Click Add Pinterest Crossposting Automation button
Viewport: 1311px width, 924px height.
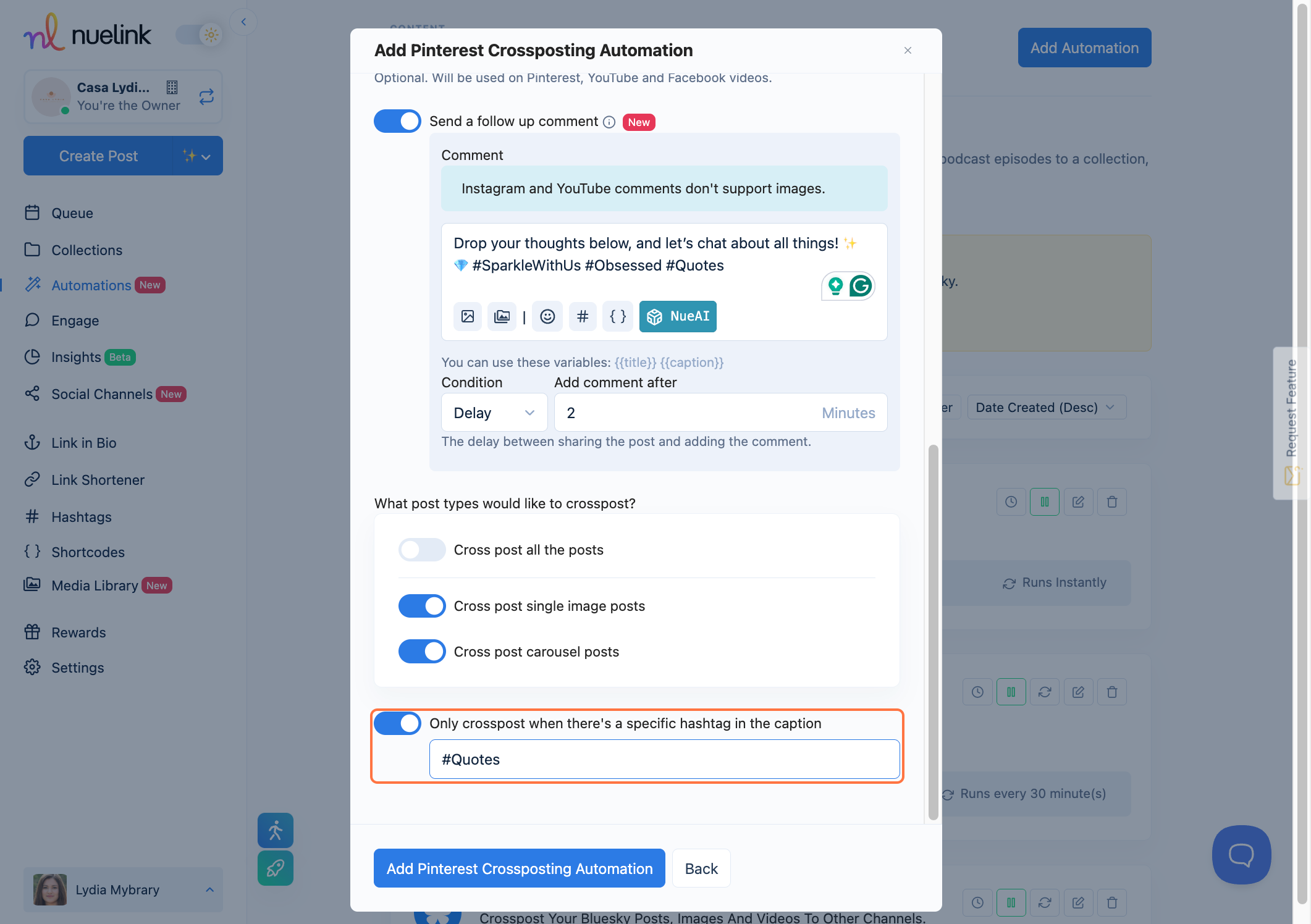519,868
